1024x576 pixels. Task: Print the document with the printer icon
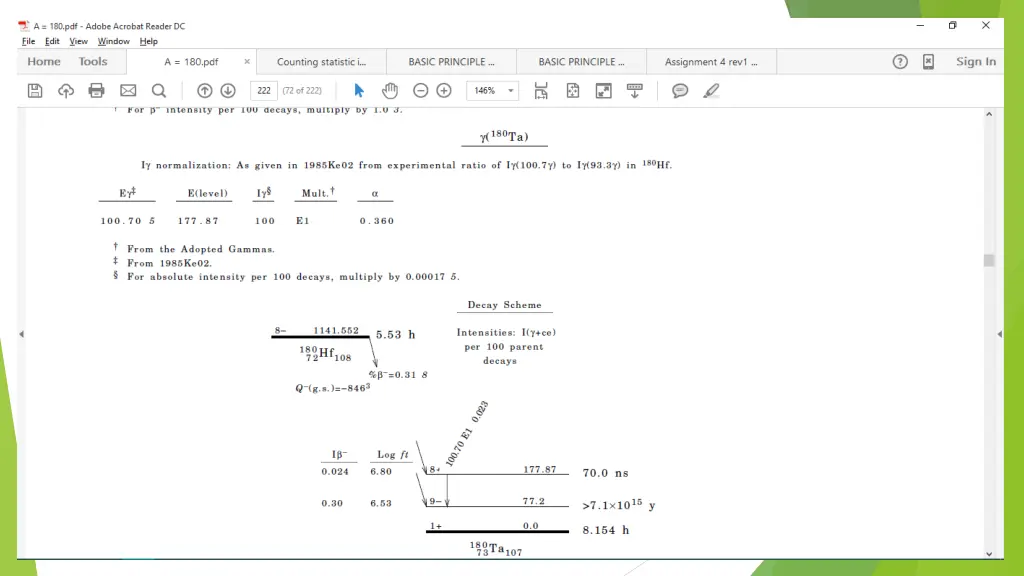pos(97,91)
